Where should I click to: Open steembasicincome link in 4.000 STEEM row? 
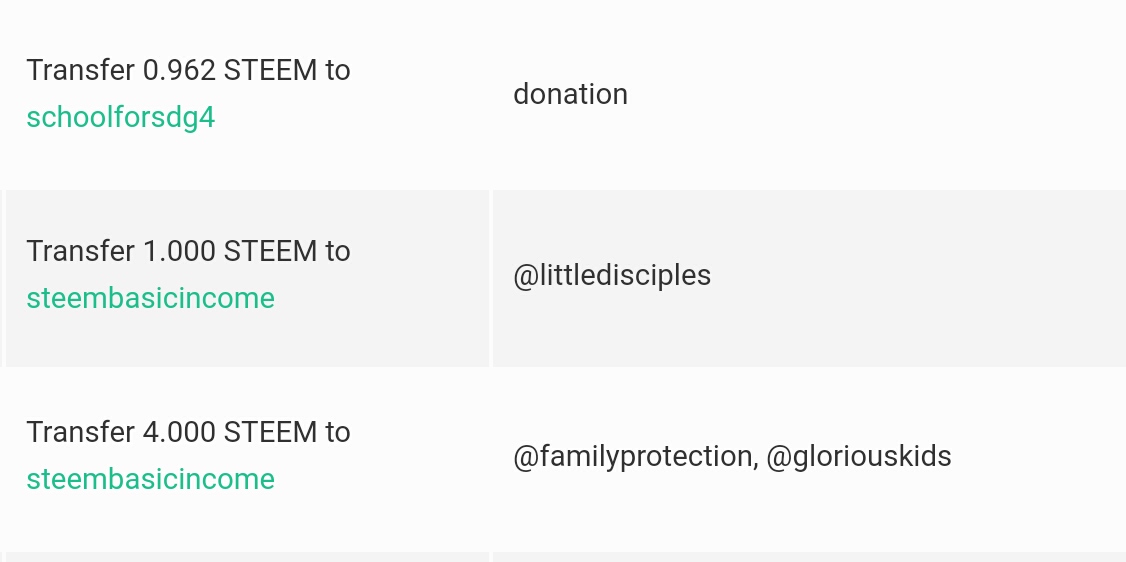(150, 479)
